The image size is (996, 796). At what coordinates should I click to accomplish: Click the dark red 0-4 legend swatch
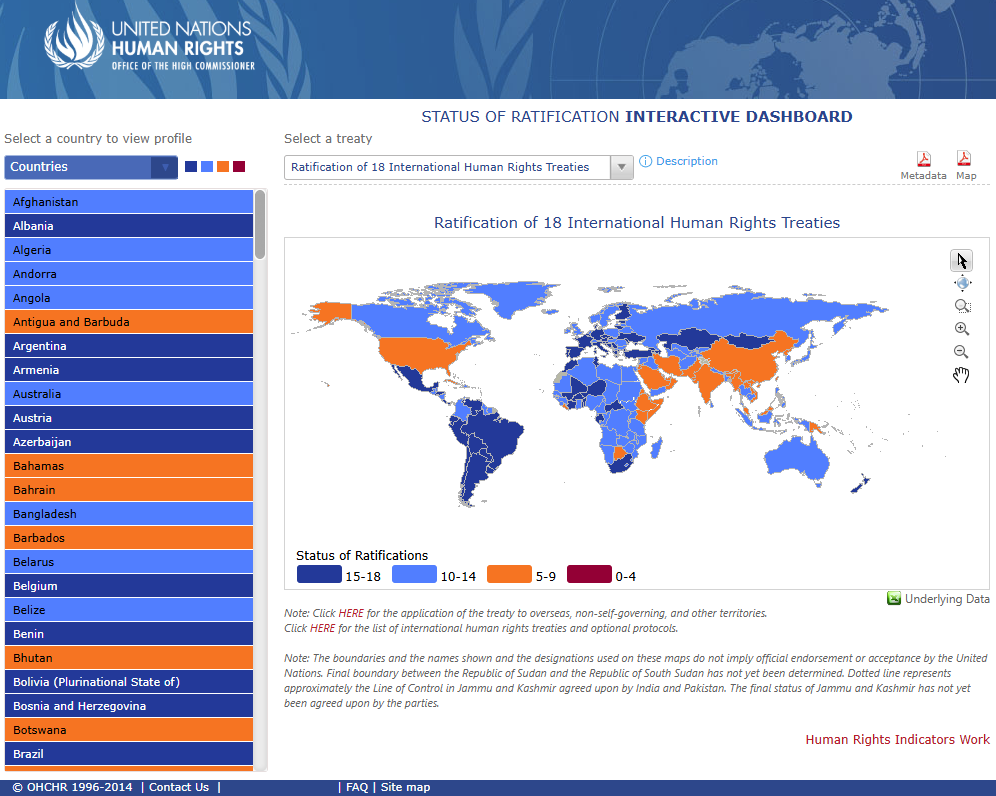click(x=588, y=575)
